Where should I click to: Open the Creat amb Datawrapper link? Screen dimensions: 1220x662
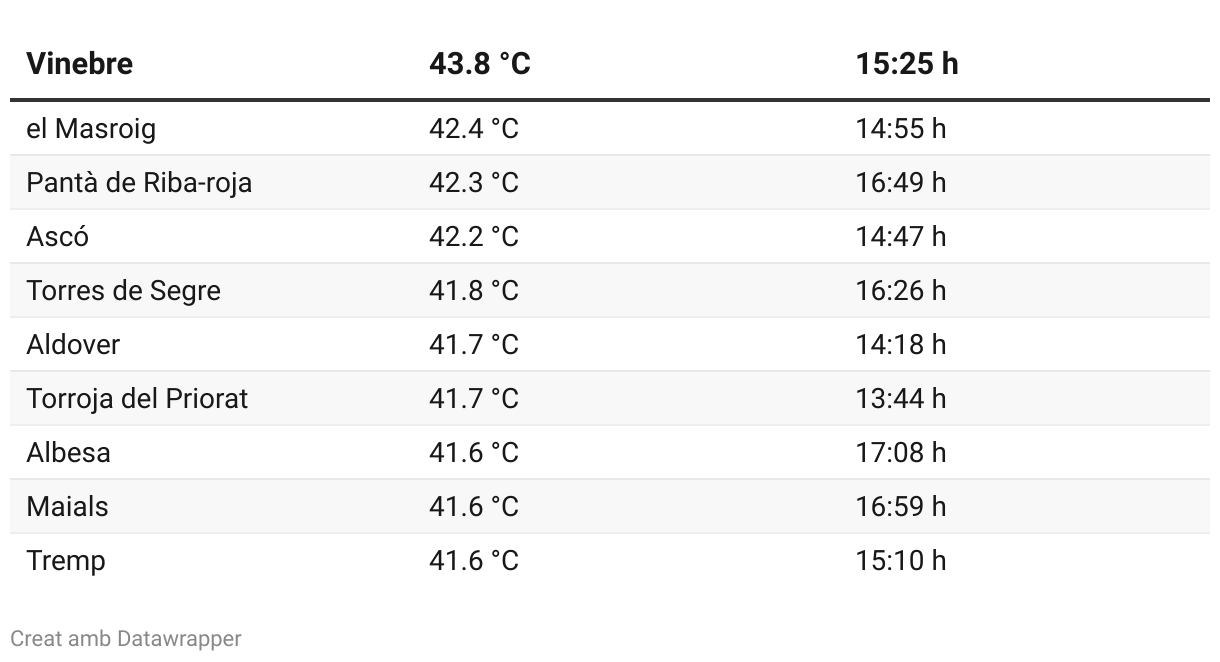pos(126,638)
